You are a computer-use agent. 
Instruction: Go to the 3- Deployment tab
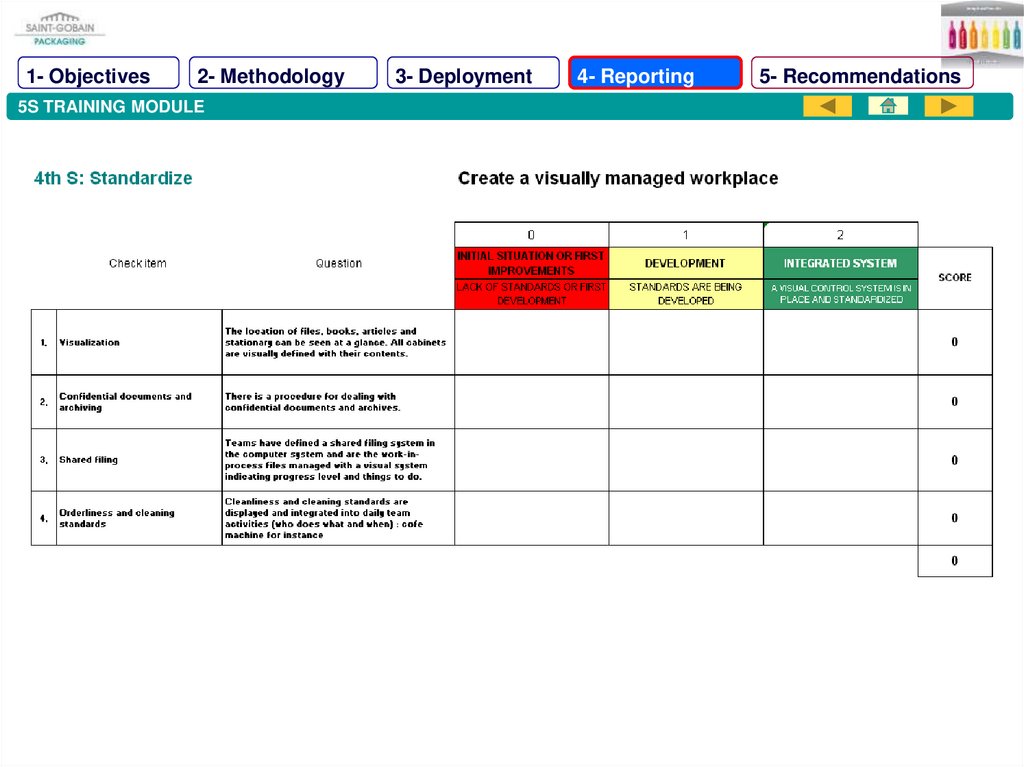coord(473,76)
